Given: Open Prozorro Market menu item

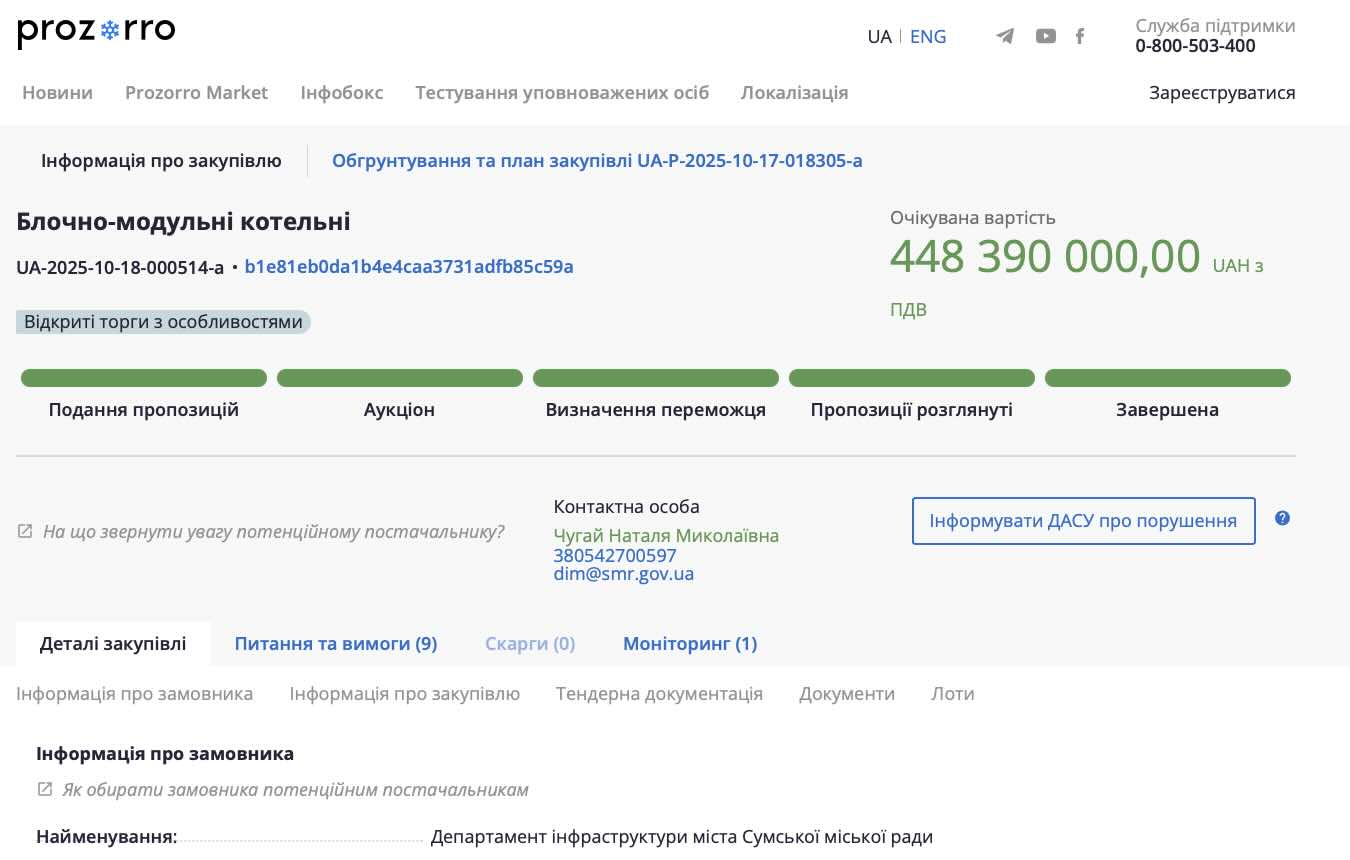Looking at the screenshot, I should [x=196, y=93].
